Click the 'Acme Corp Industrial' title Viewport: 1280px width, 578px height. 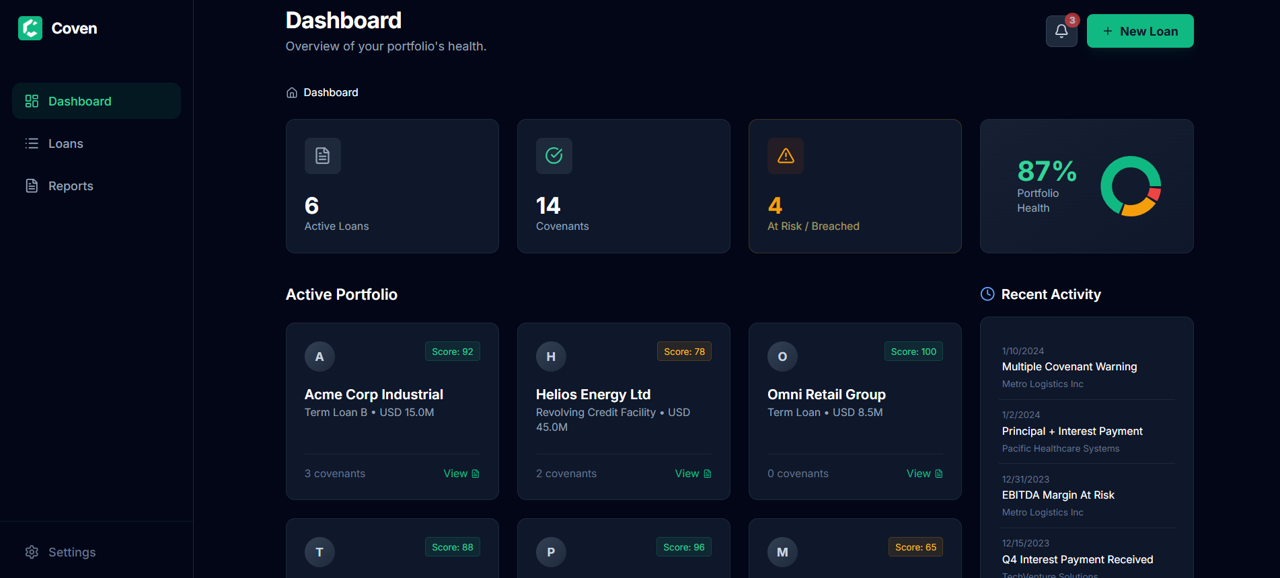pyautogui.click(x=374, y=395)
